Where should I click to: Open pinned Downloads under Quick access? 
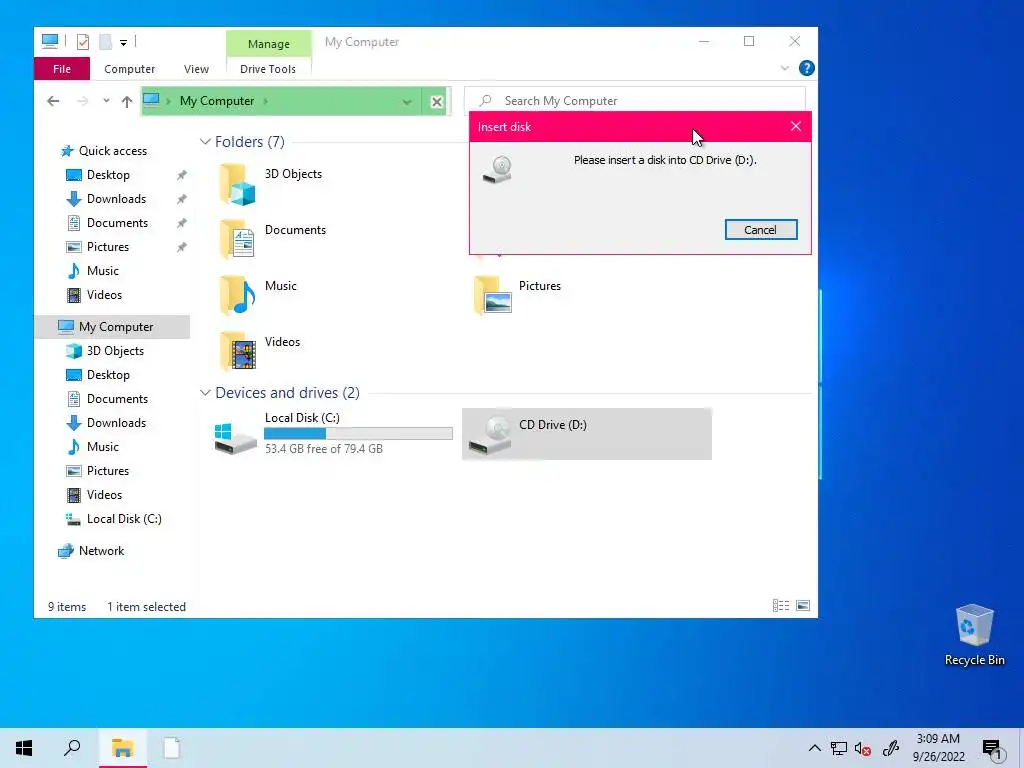116,199
